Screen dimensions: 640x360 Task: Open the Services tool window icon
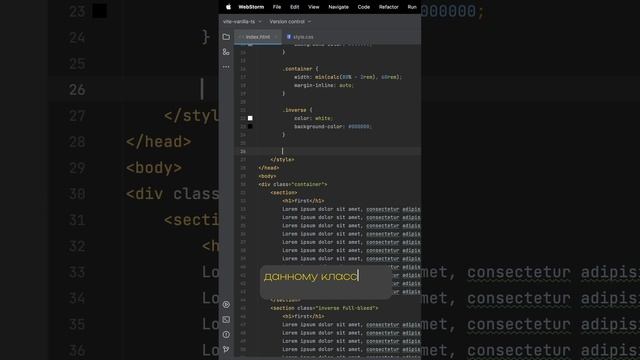tap(226, 304)
